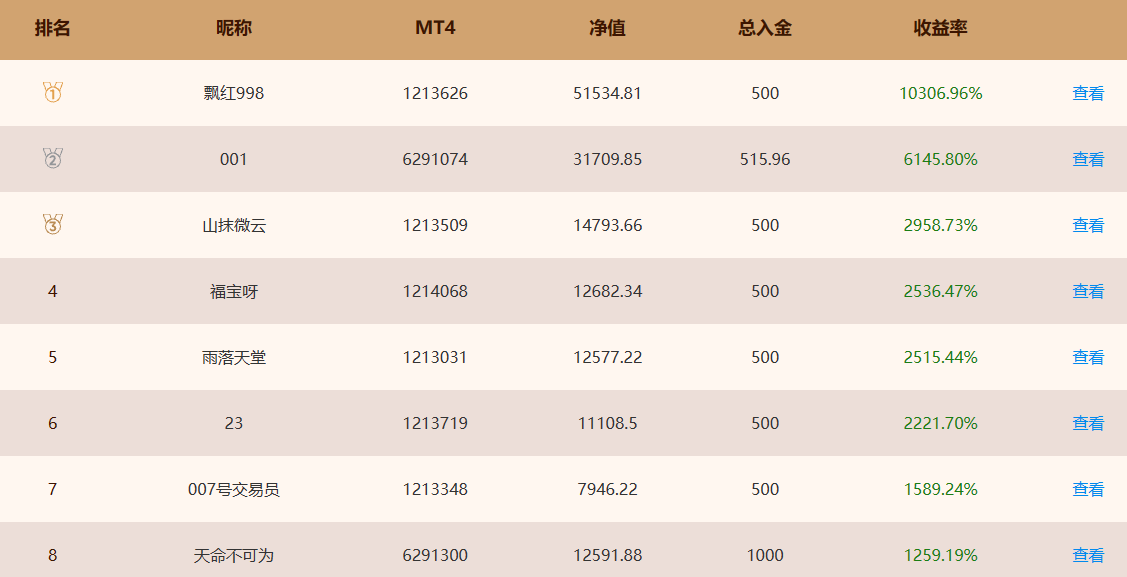Open 查看 for 天命不可为
The image size is (1127, 577).
pyautogui.click(x=1087, y=555)
